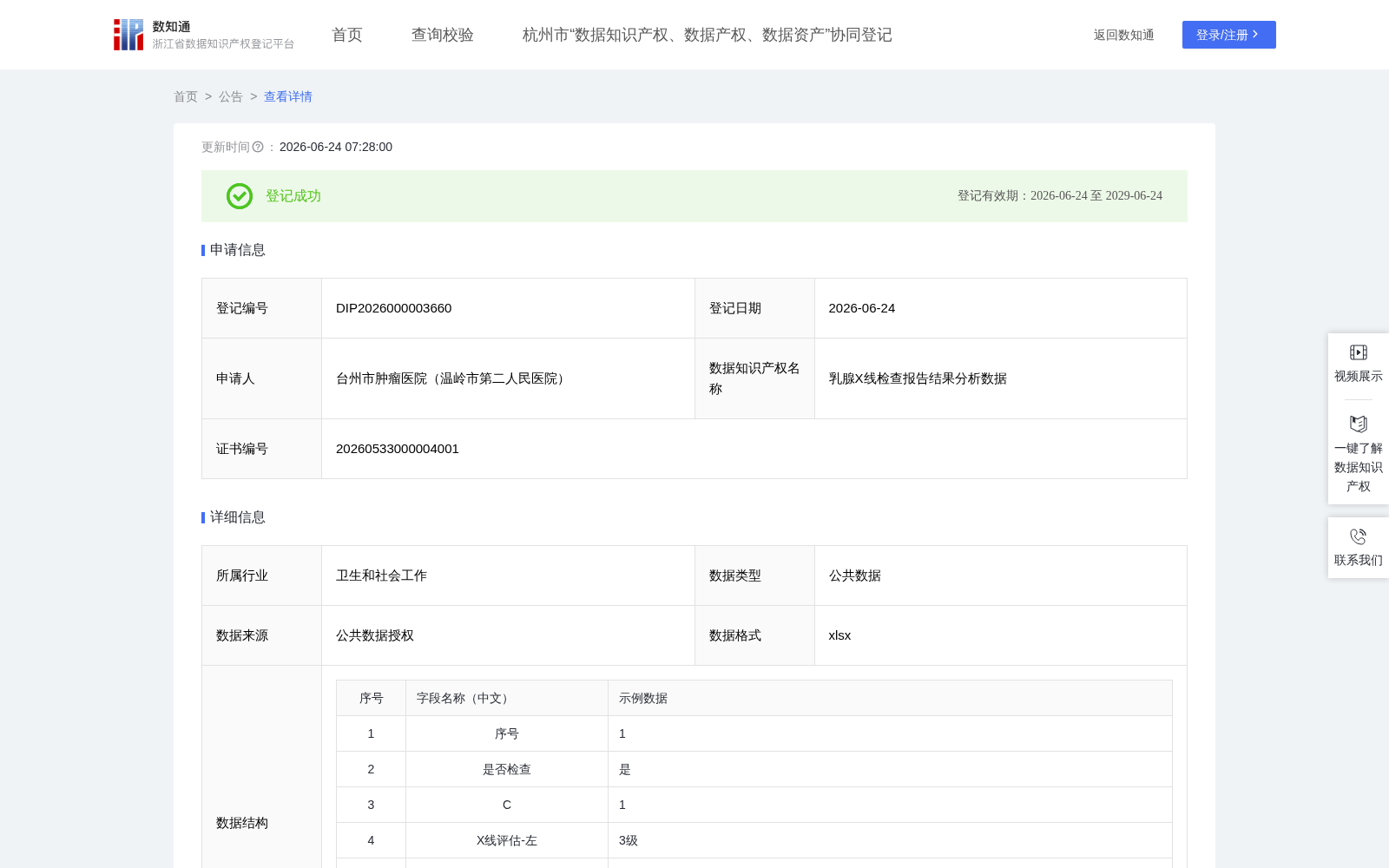The height and width of the screenshot is (868, 1389).
Task: Click the 是否检查 field name cell
Action: click(507, 769)
